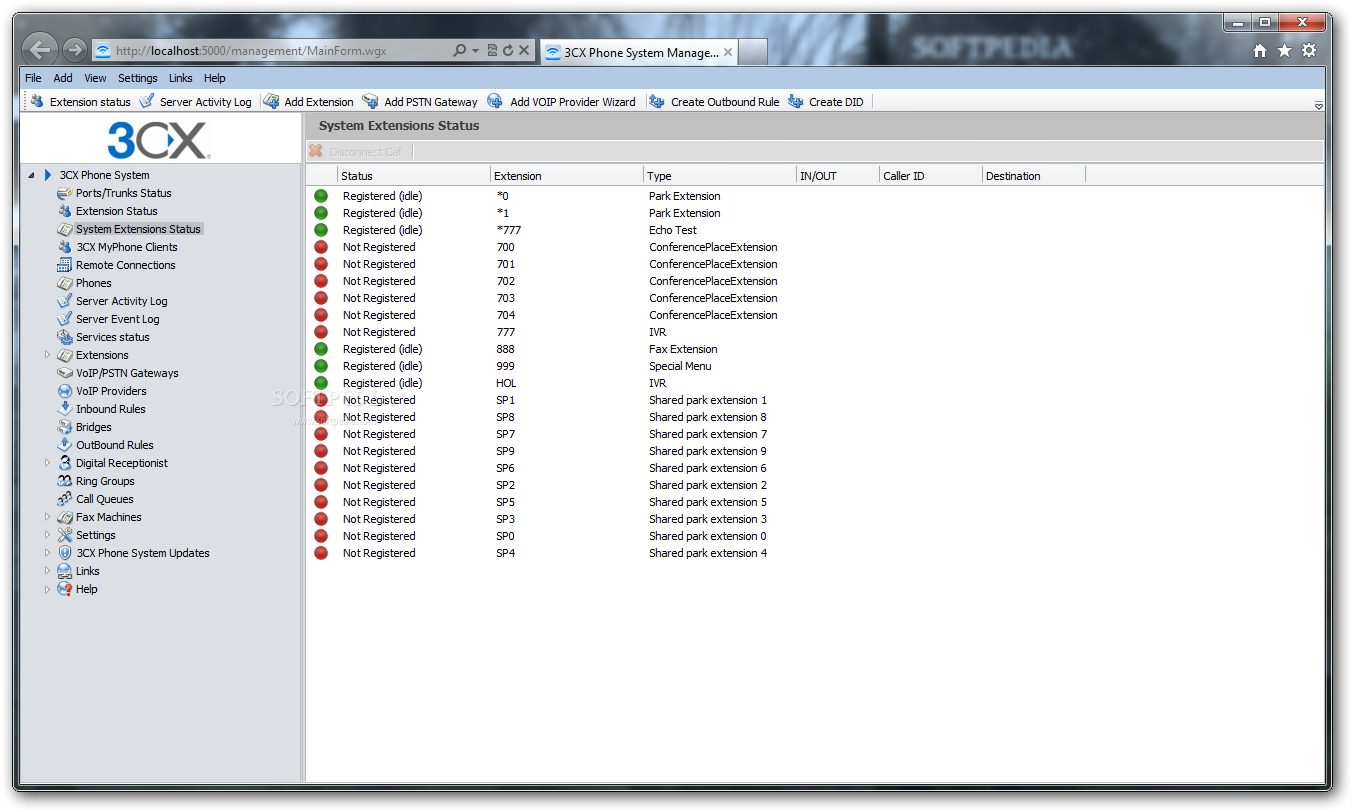
Task: Expand 3CX Phone System Updates node
Action: (47, 553)
